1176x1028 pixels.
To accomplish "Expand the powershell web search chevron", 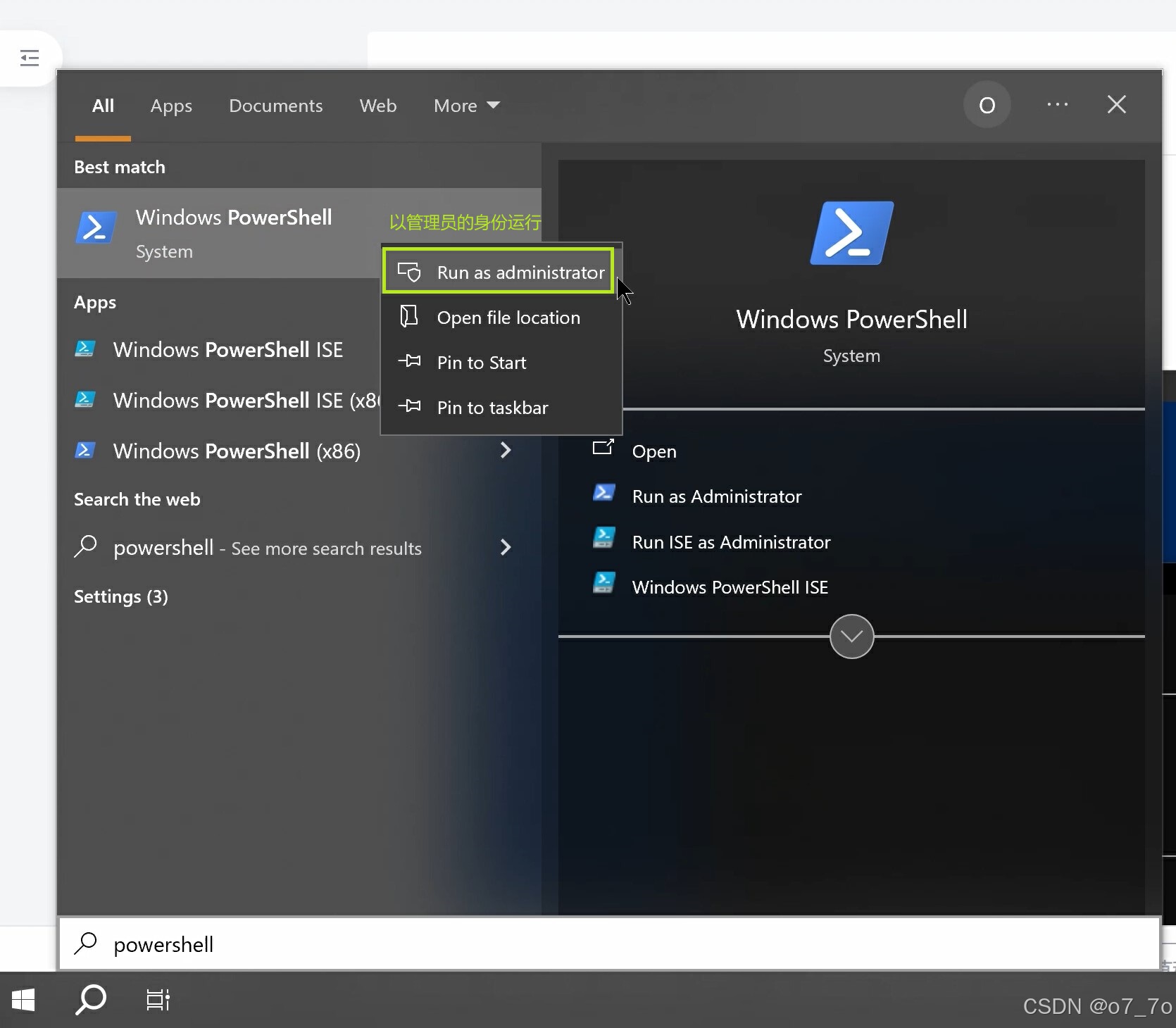I will [505, 547].
